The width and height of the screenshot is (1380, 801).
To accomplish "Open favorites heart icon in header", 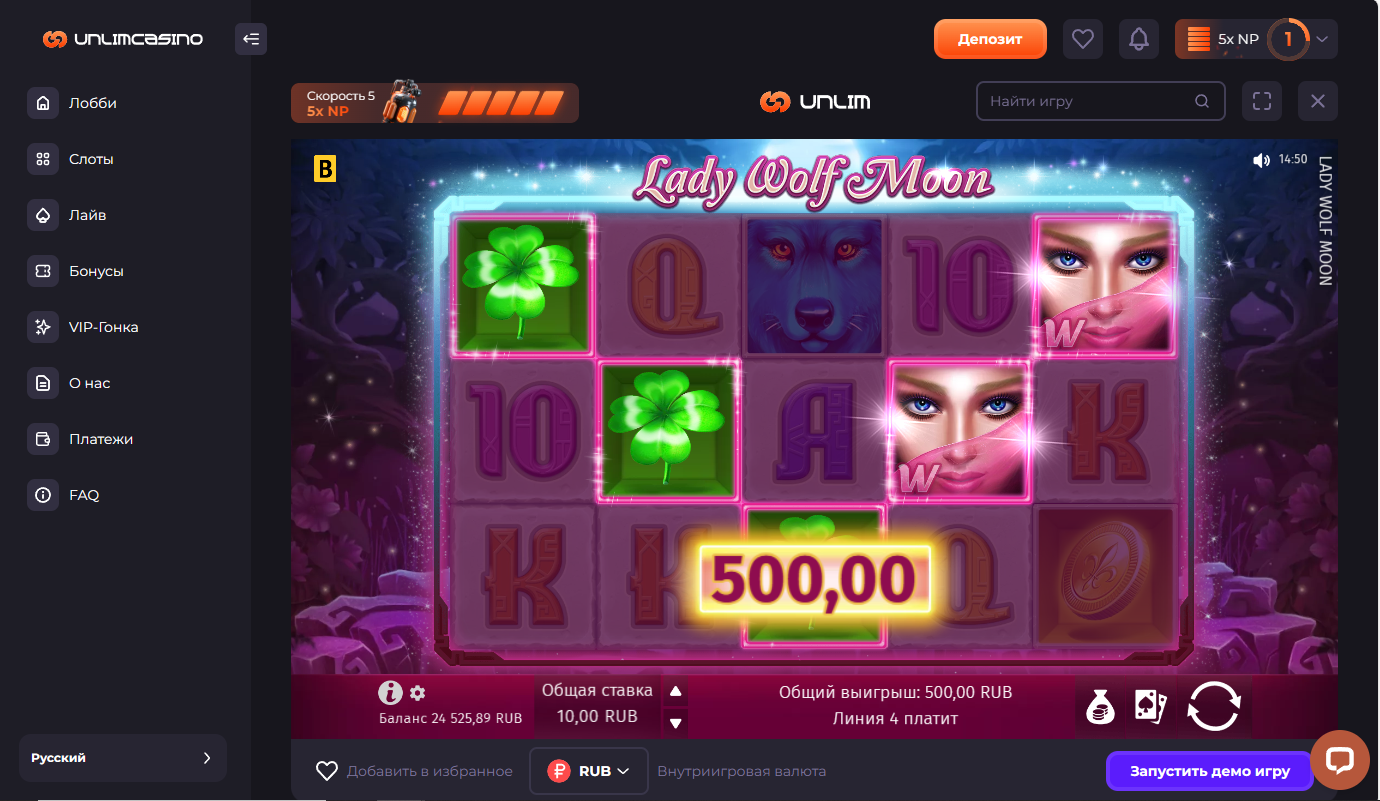I will click(x=1083, y=40).
